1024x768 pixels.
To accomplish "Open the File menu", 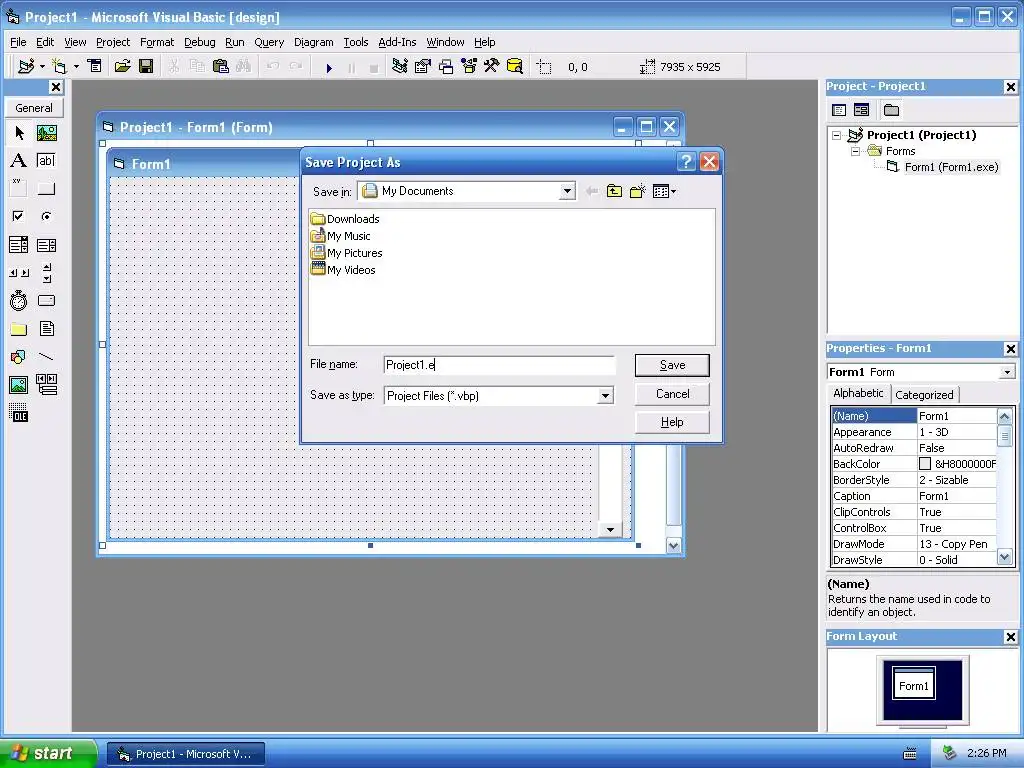I will click(x=18, y=42).
